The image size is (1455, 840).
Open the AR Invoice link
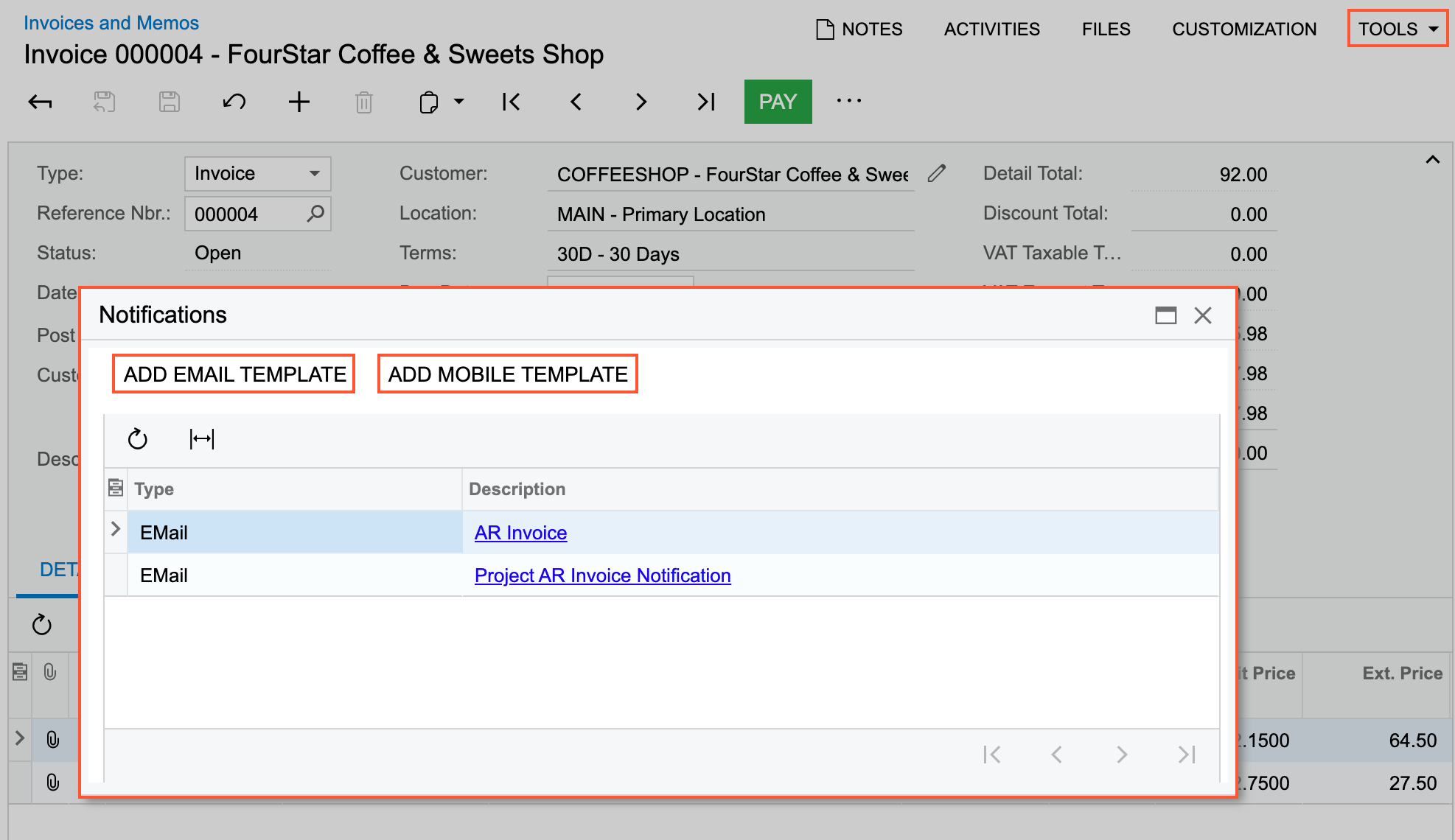520,533
